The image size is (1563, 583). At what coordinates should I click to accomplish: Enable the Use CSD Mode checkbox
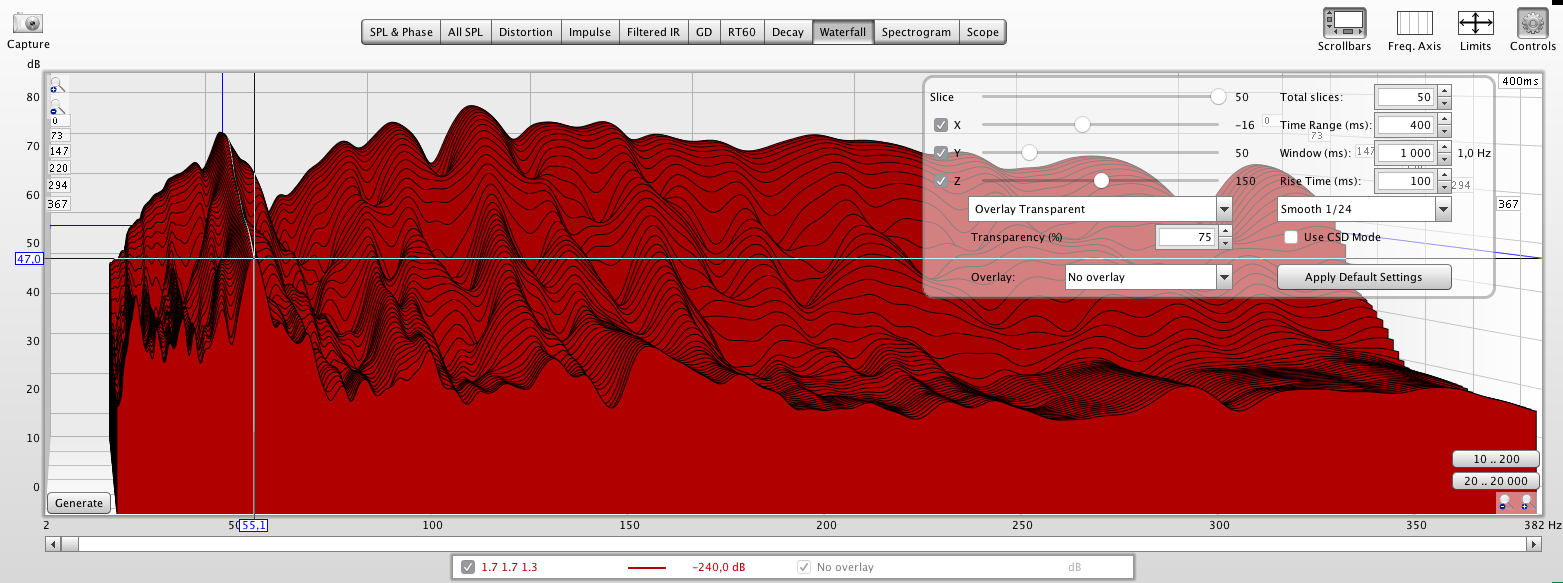(x=1291, y=237)
